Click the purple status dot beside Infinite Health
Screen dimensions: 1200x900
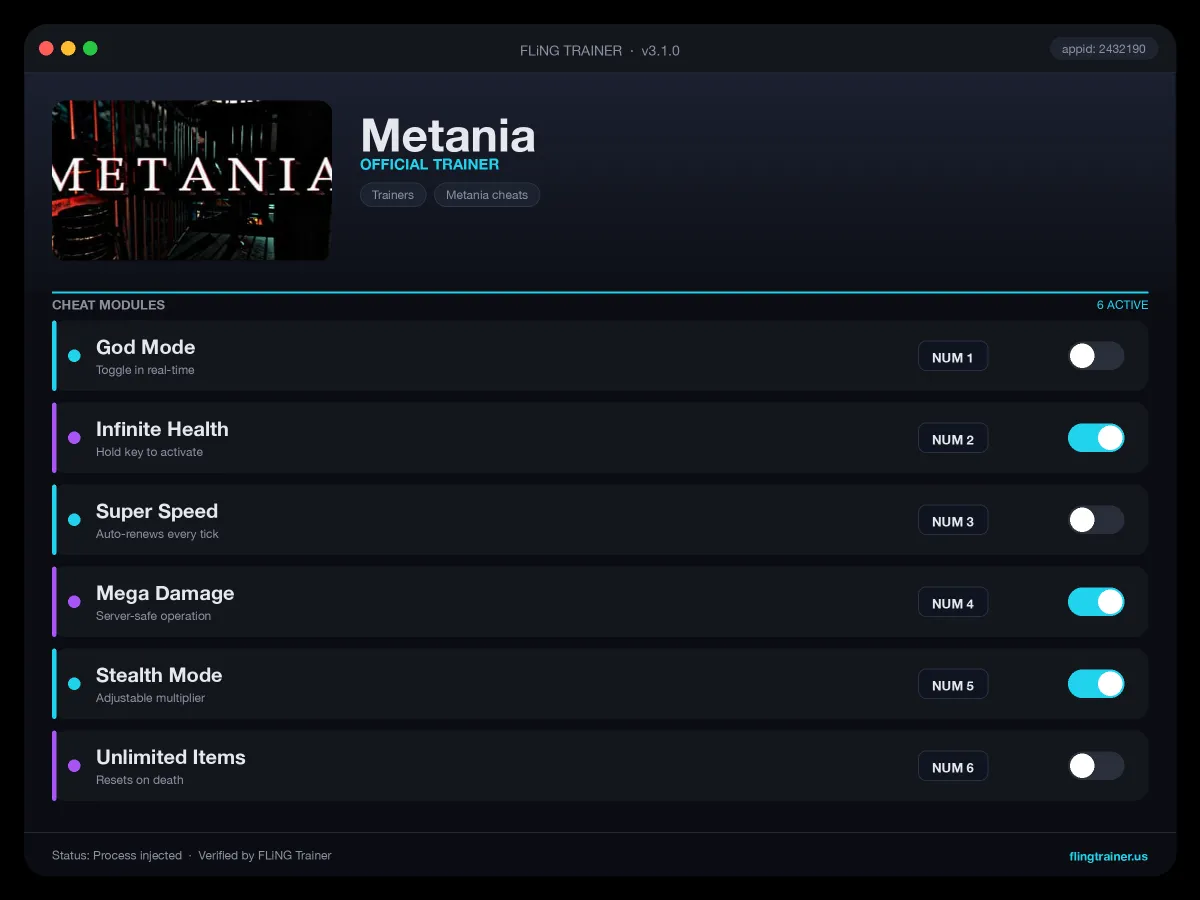(74, 438)
